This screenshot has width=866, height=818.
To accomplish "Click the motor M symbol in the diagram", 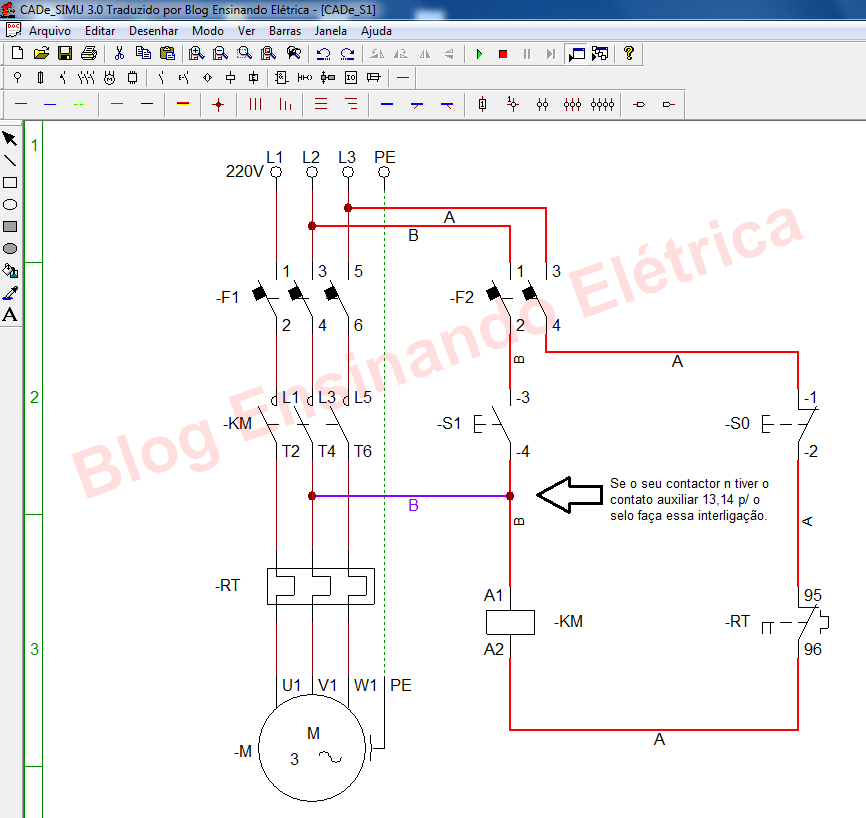I will pyautogui.click(x=313, y=748).
